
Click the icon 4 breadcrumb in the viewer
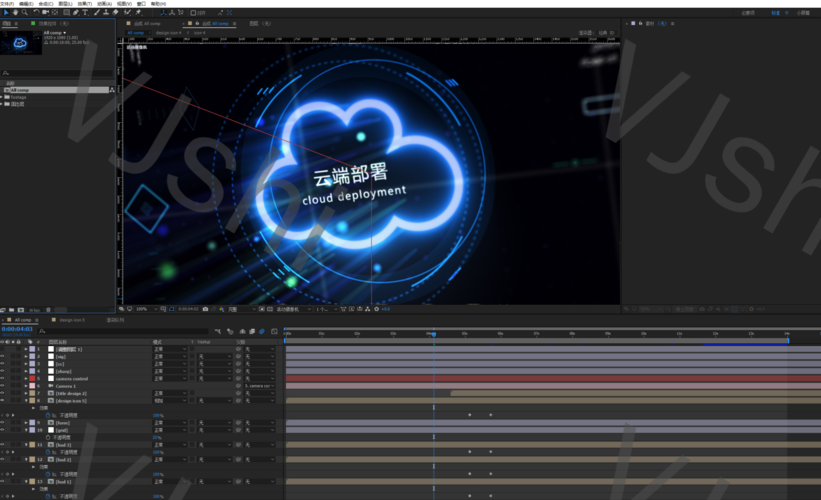tap(199, 32)
